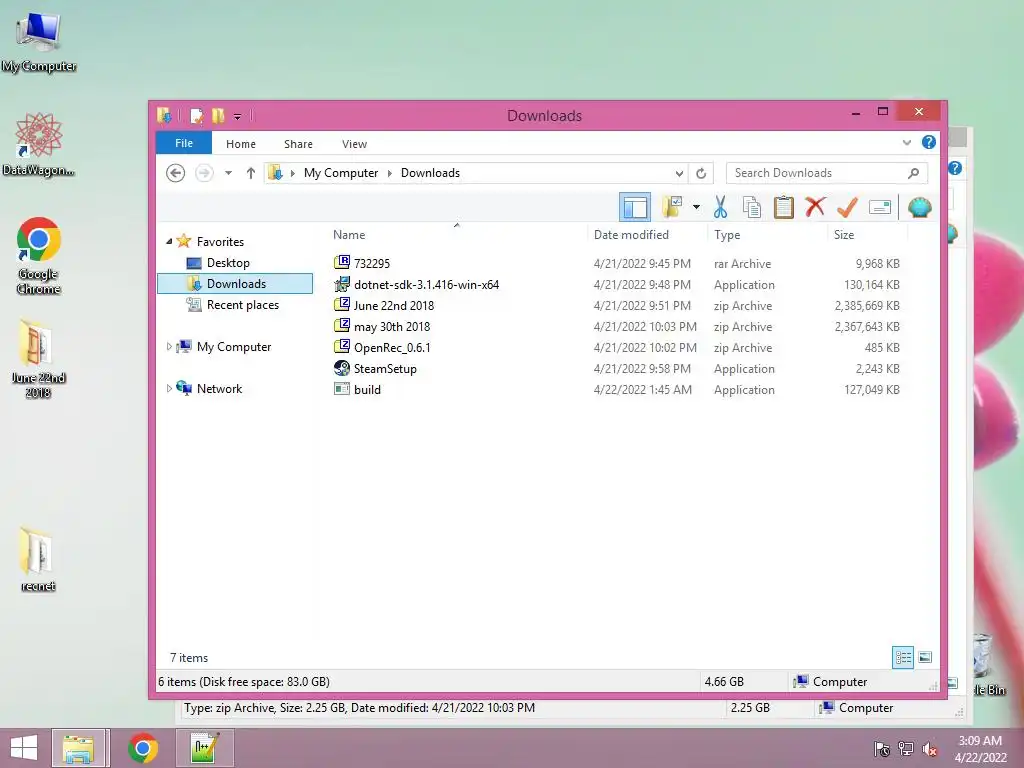The image size is (1024, 768).
Task: Go back with the Back arrow button
Action: 175,173
